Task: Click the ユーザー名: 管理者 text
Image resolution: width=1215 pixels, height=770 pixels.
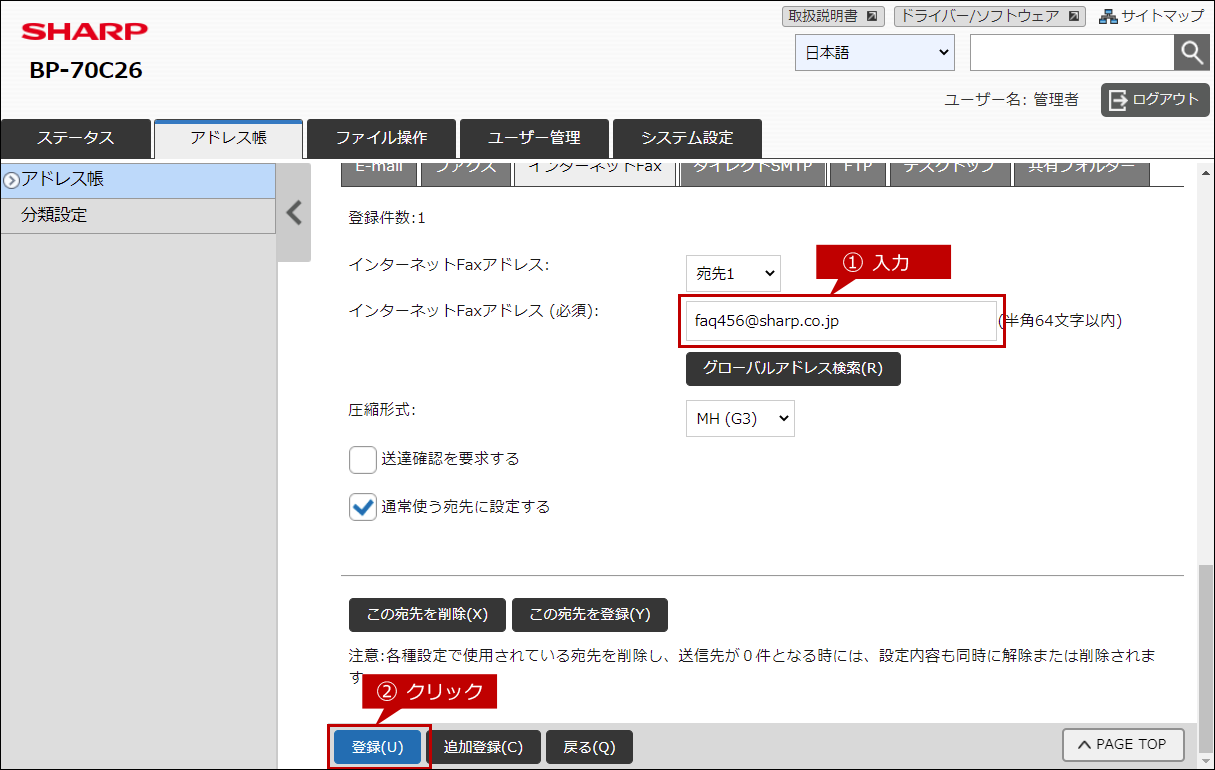Action: (x=1011, y=100)
